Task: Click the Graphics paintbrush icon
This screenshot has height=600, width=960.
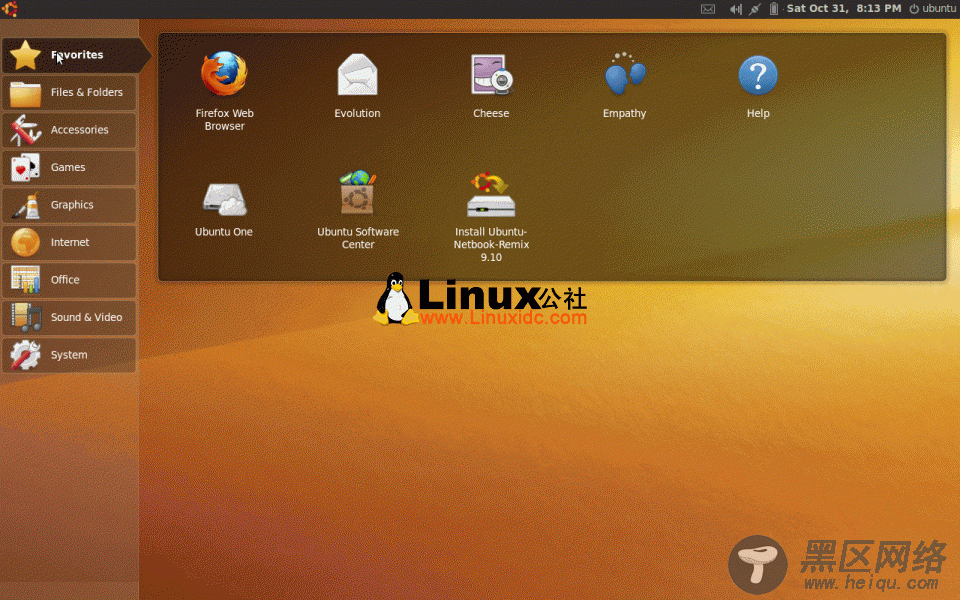Action: click(x=25, y=205)
